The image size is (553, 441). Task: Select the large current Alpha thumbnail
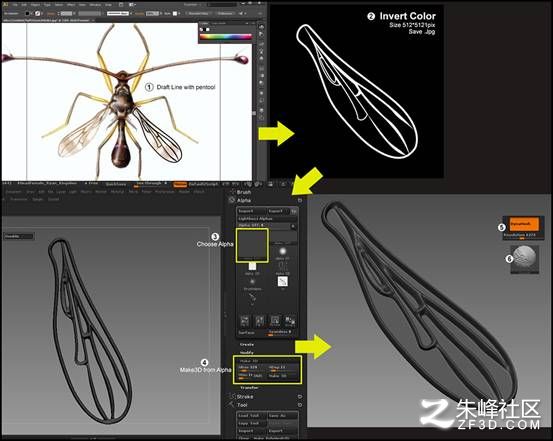click(252, 245)
